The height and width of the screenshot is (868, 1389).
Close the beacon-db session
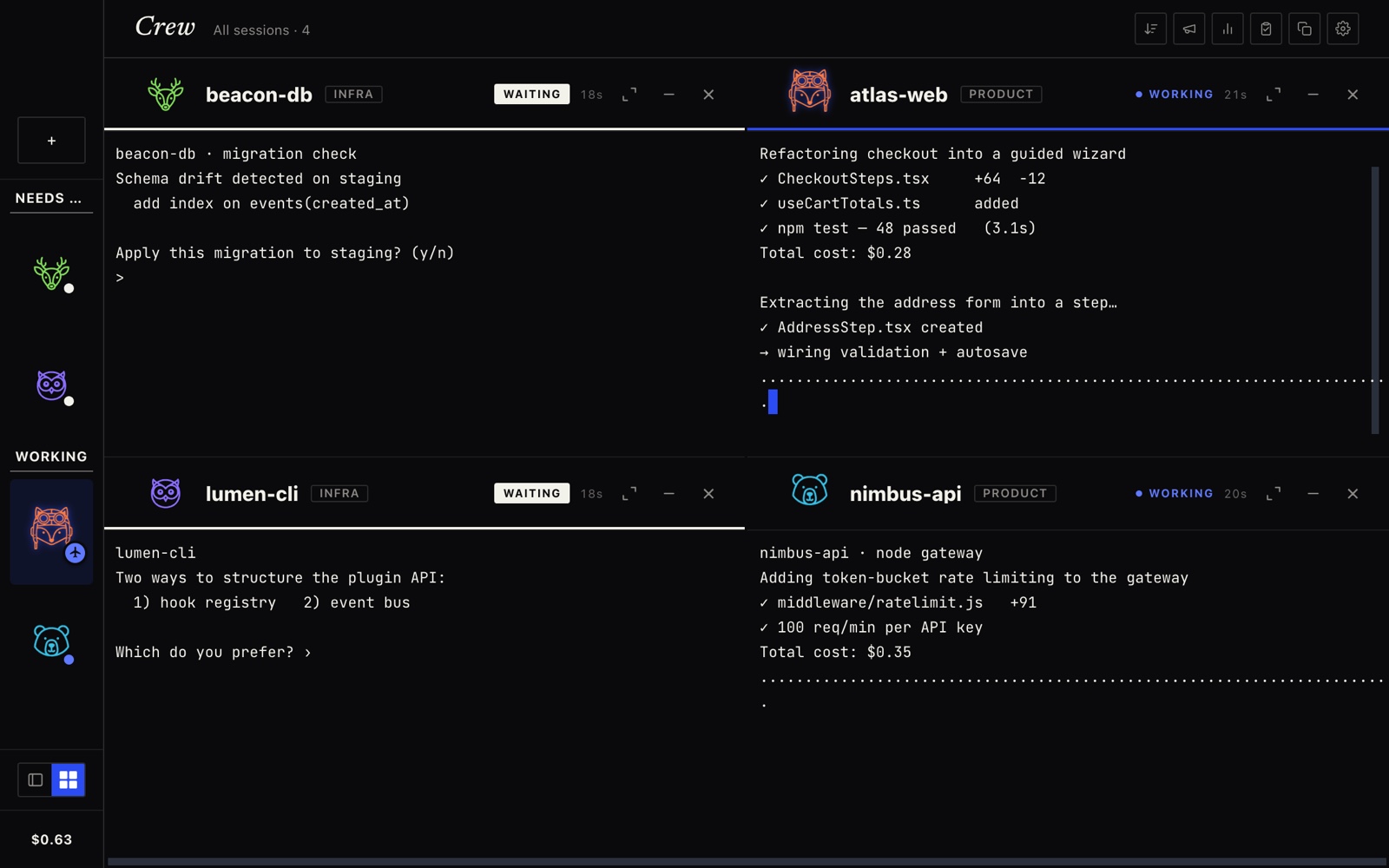[x=708, y=94]
